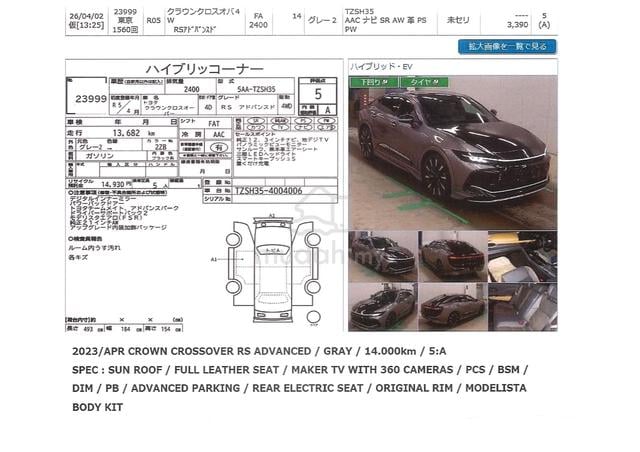640x452 pixels.
Task: Click the evaluation score 5 box
Action: [x=318, y=94]
